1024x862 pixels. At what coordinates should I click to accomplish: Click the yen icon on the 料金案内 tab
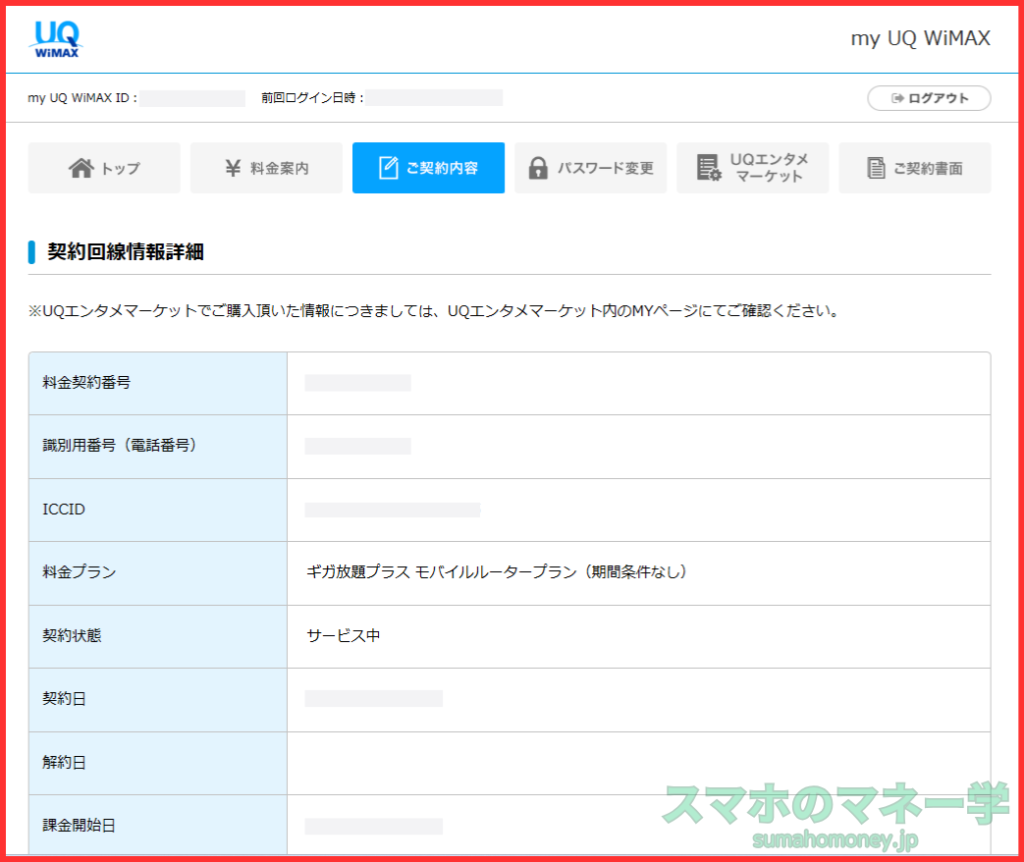232,168
